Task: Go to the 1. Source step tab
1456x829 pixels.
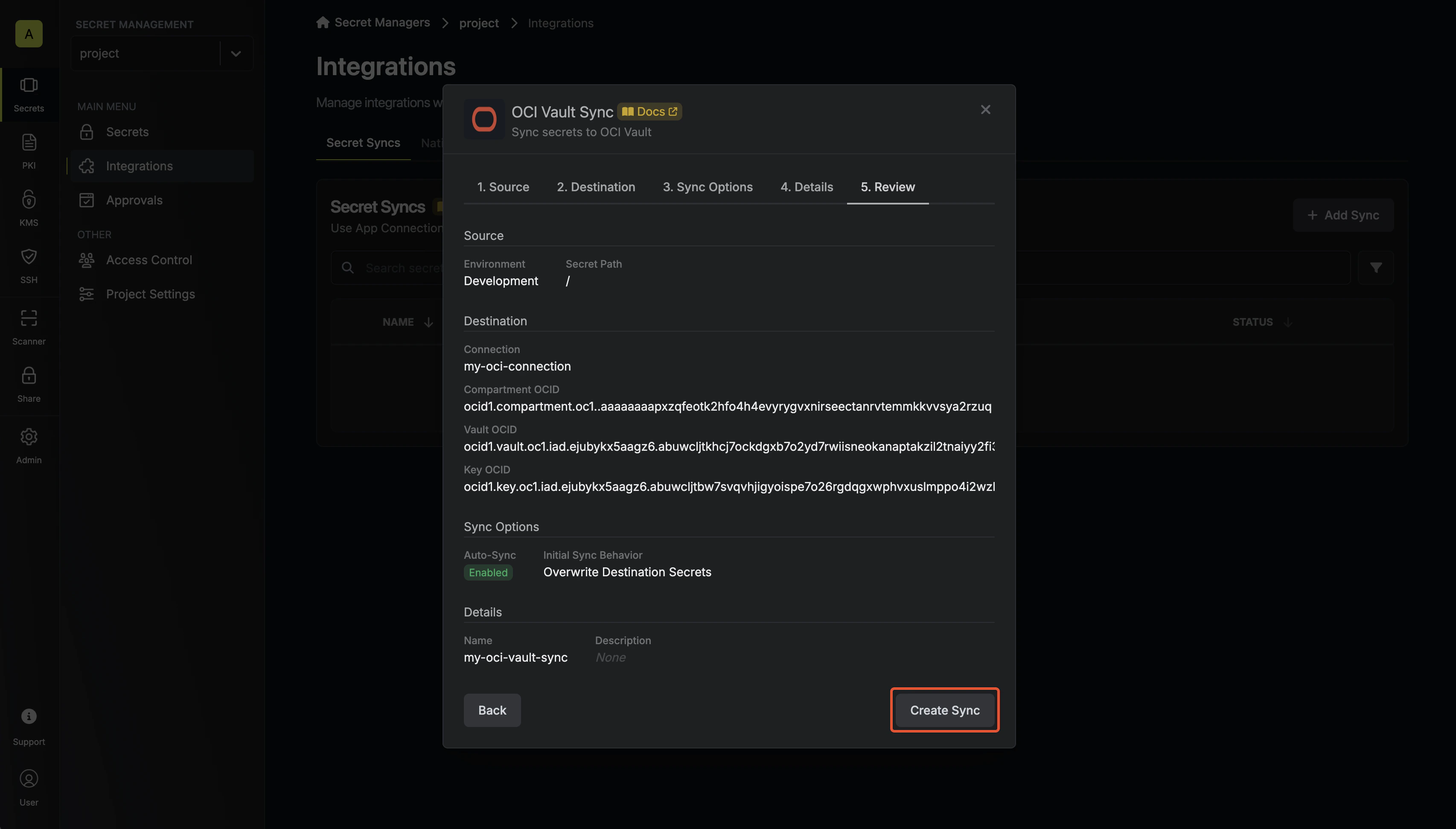Action: [503, 187]
